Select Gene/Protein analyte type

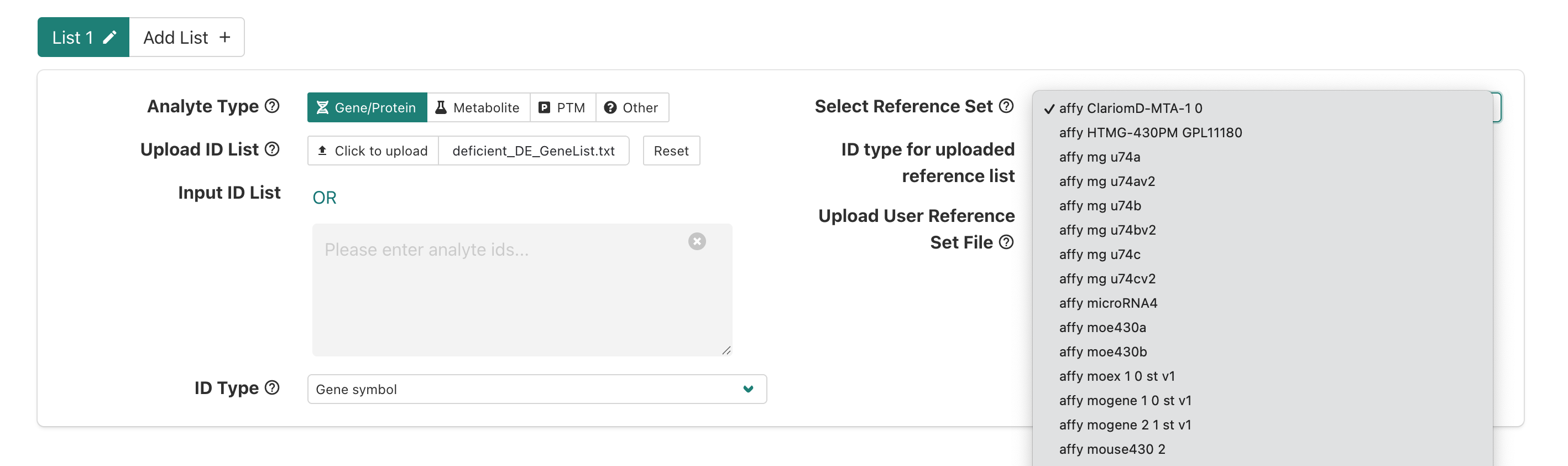(367, 108)
